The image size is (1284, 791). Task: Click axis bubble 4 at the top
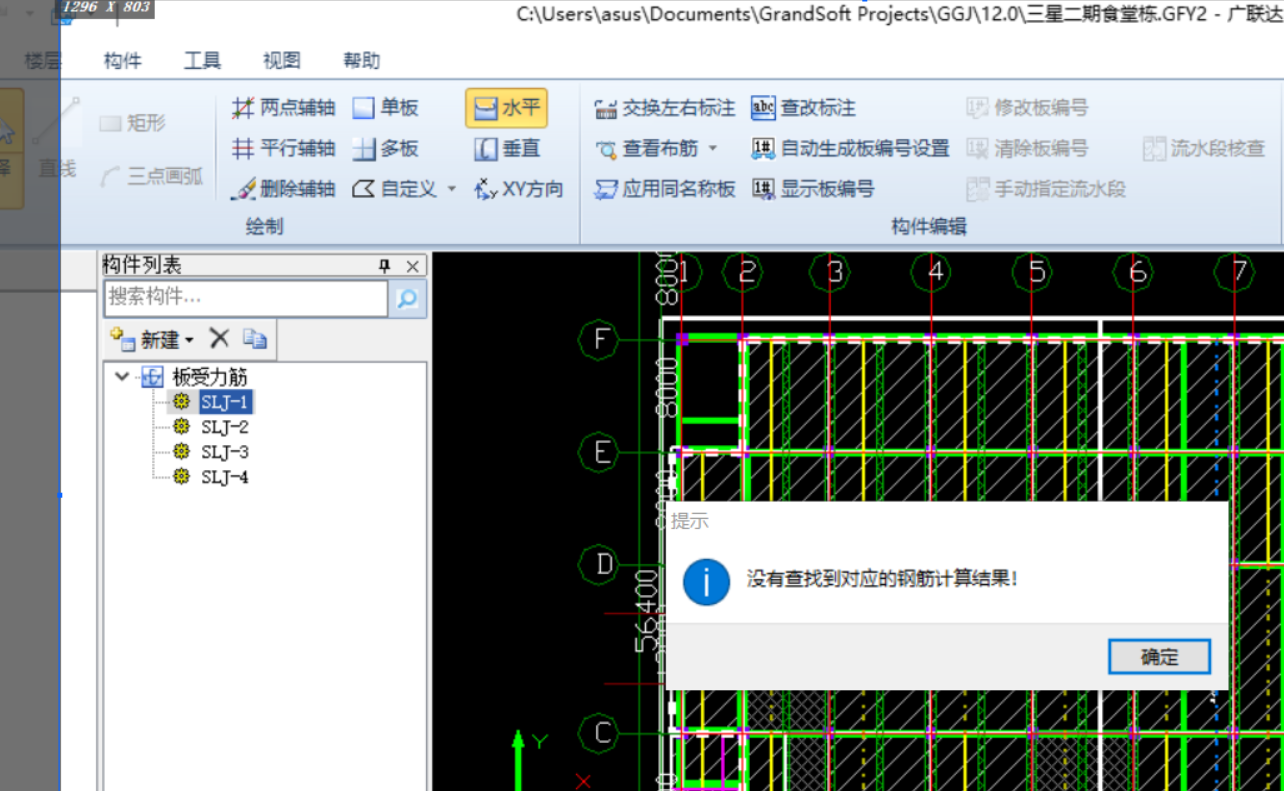pyautogui.click(x=934, y=272)
